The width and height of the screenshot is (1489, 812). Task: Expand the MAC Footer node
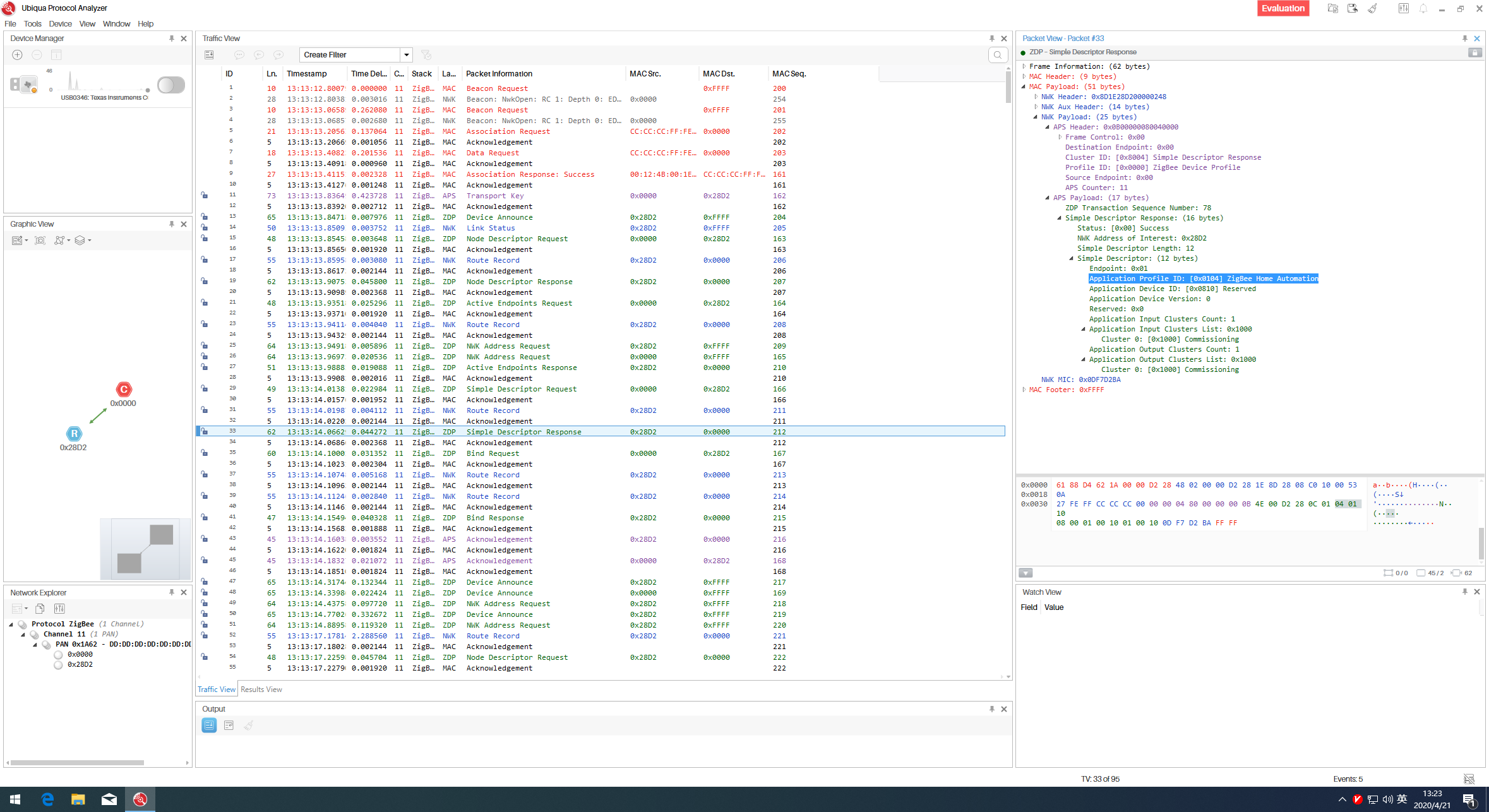tap(1024, 390)
